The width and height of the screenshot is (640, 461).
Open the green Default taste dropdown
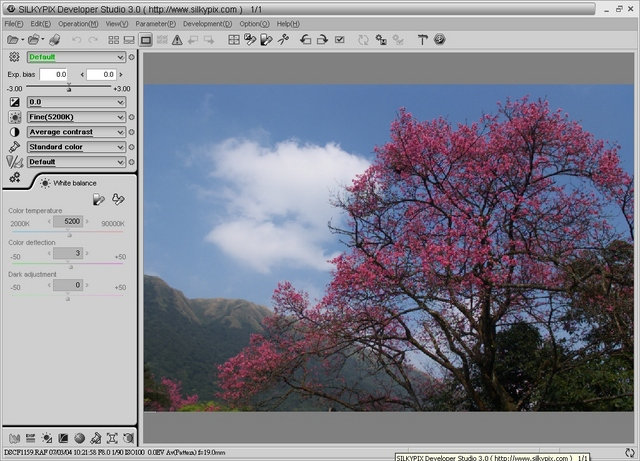coord(76,57)
